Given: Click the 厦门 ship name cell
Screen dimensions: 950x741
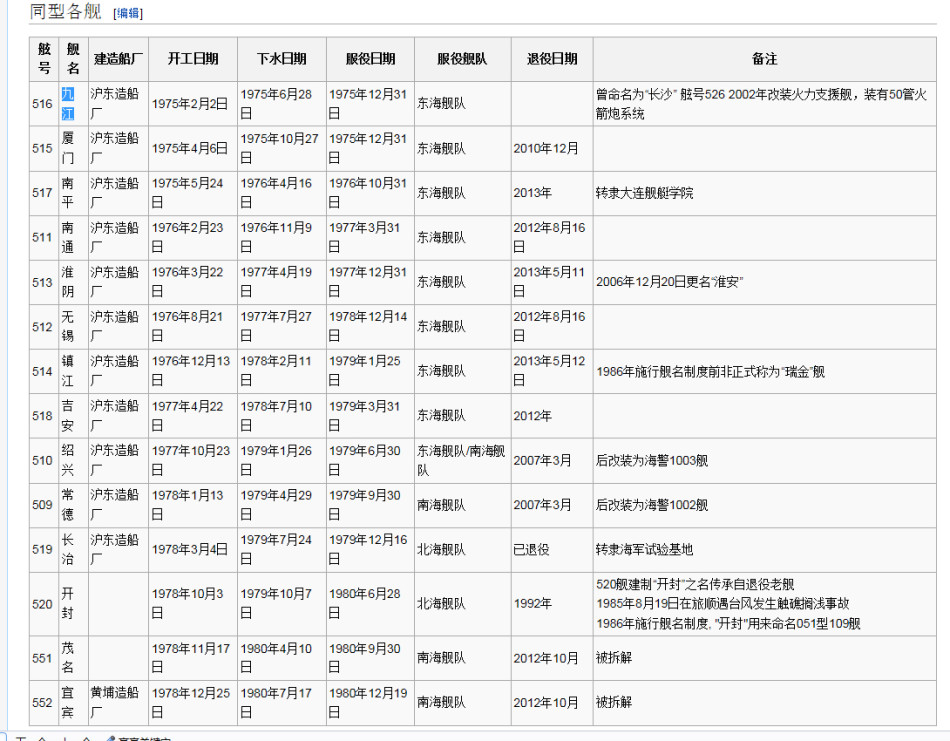Looking at the screenshot, I should coord(68,148).
